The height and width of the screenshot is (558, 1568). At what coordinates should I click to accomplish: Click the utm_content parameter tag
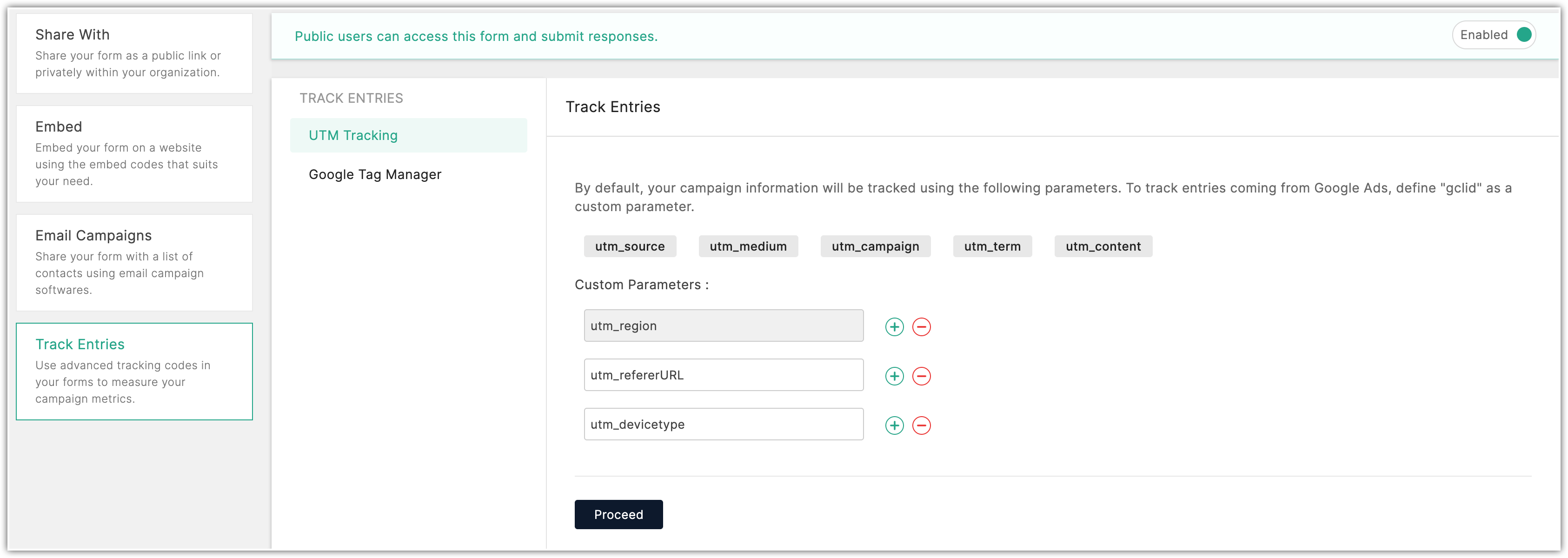tap(1103, 246)
